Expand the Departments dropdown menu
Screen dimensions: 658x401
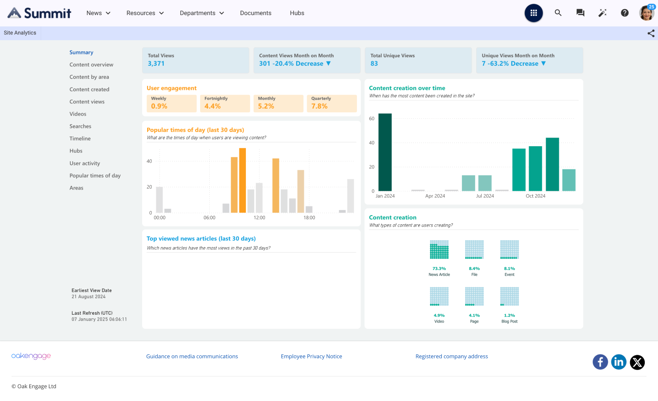click(201, 13)
